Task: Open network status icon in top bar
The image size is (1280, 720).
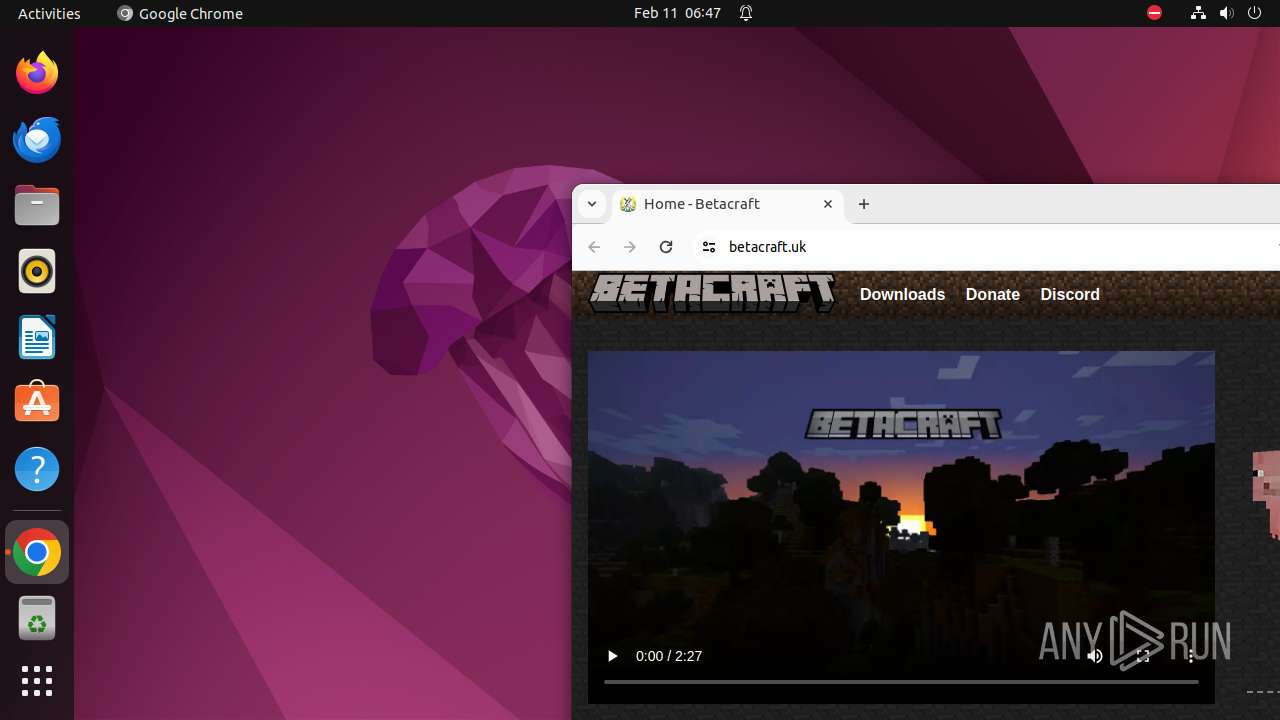Action: point(1198,13)
